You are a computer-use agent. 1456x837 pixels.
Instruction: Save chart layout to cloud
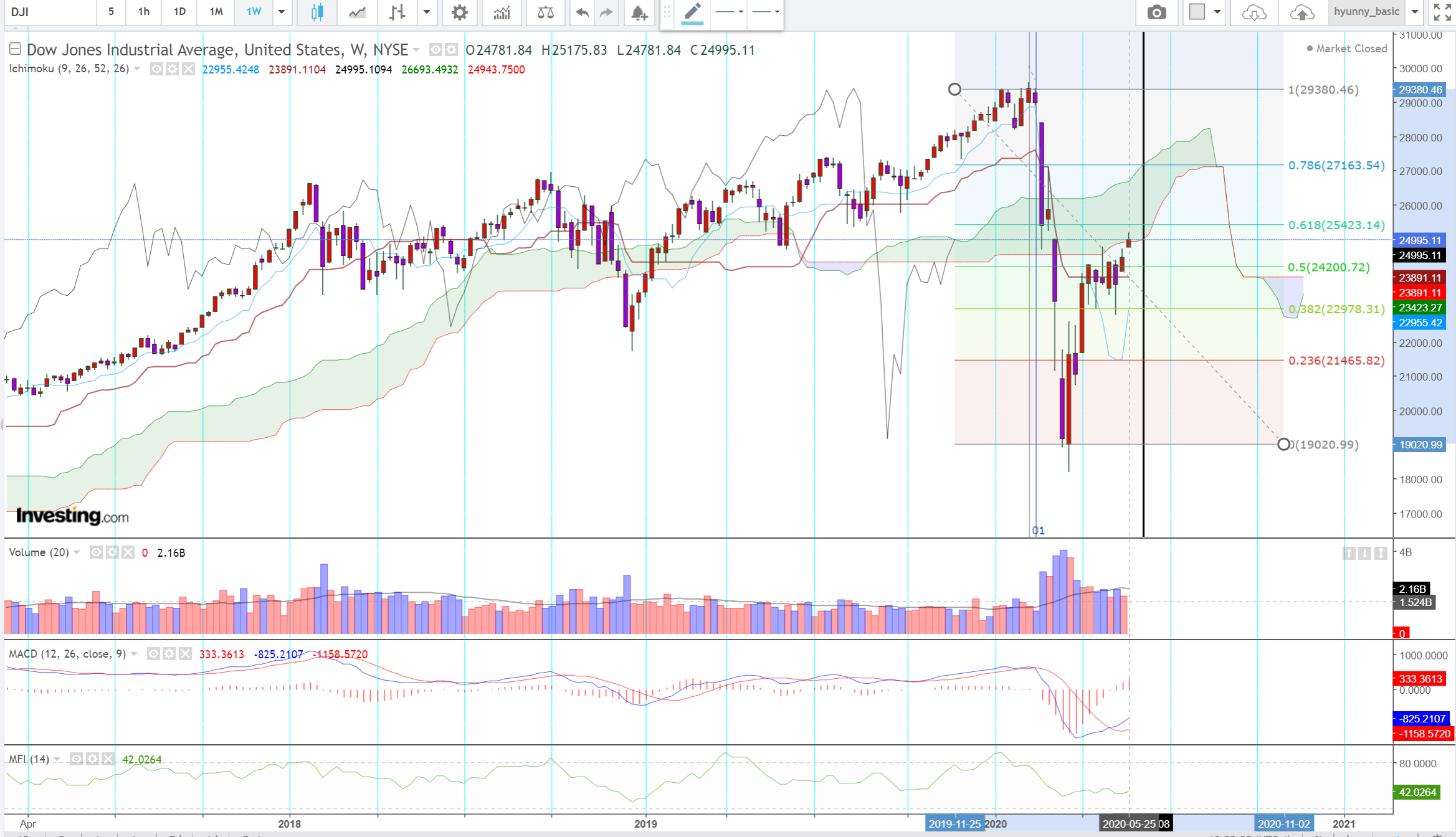coord(1301,12)
